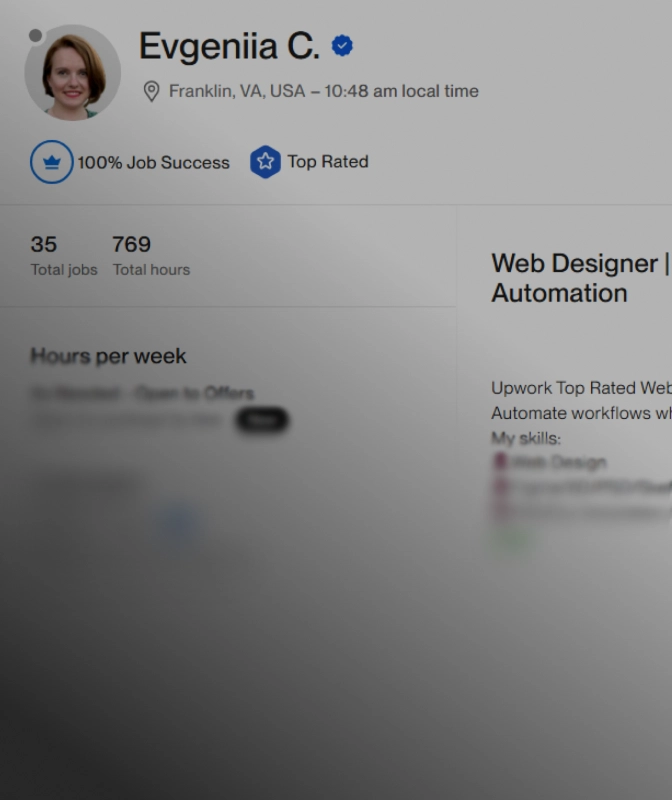
Task: Click the Hours per week heading
Action: pos(108,356)
